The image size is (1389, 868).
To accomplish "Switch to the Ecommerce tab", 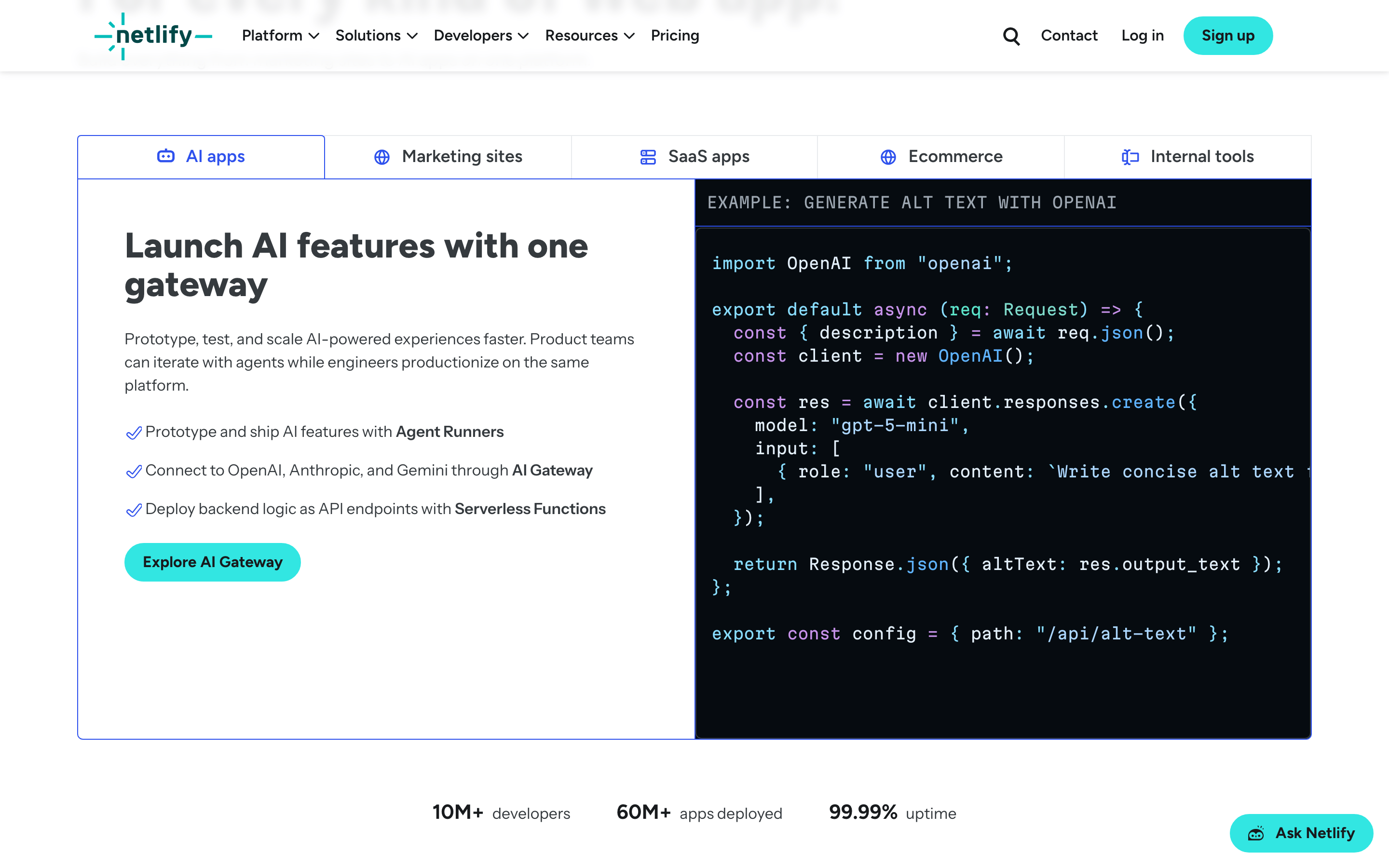I will pos(941,157).
